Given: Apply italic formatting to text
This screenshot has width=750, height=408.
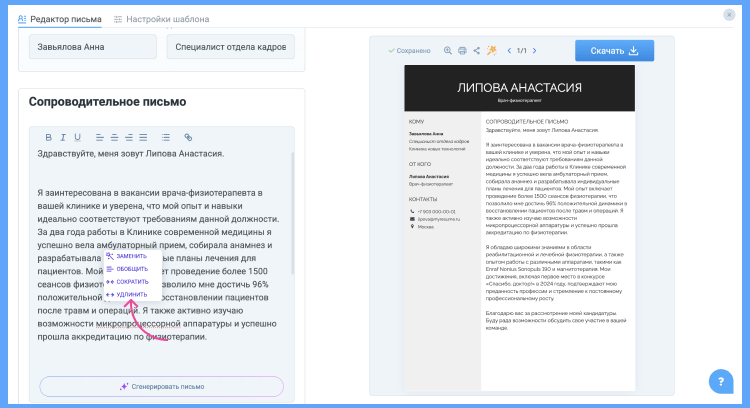Looking at the screenshot, I should click(62, 137).
